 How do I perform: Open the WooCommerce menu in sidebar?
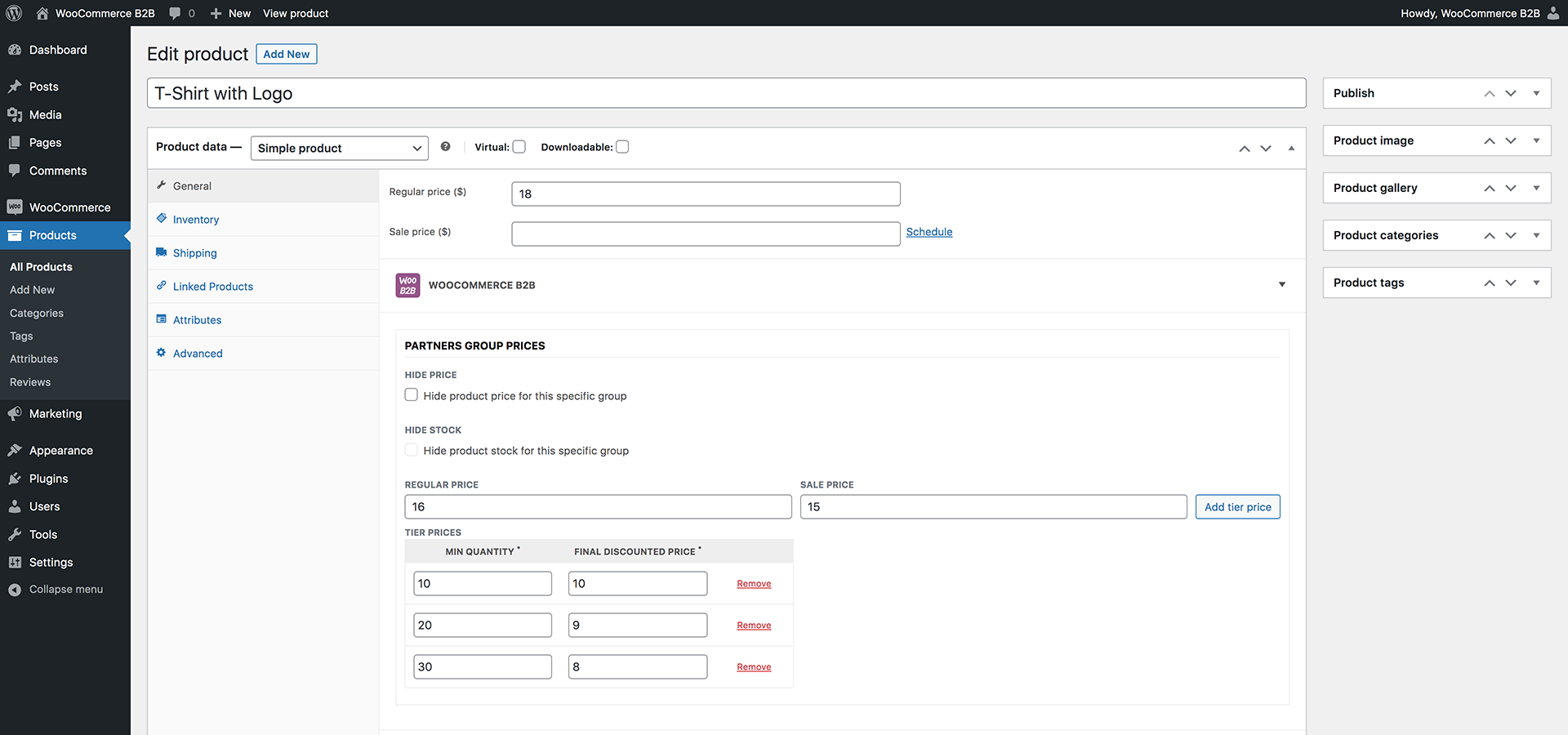click(x=69, y=207)
